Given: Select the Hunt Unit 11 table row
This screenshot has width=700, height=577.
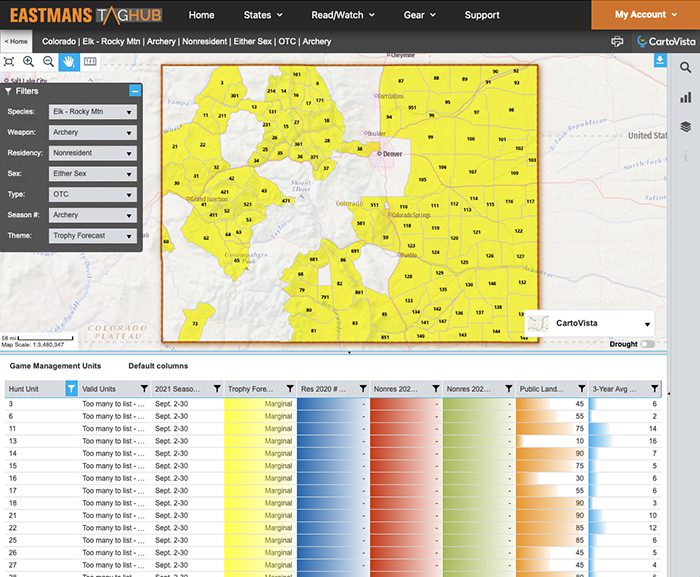Looking at the screenshot, I should 333,429.
